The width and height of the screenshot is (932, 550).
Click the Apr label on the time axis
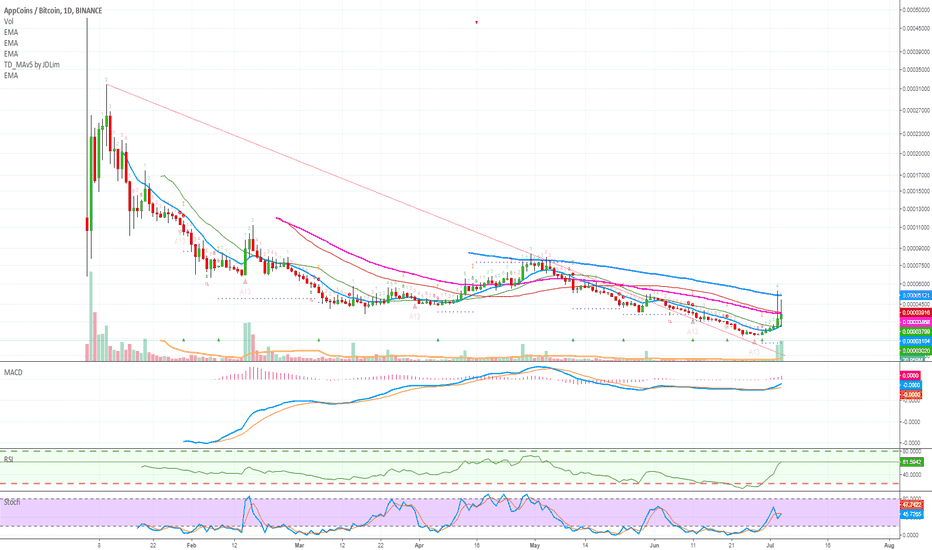tap(419, 545)
